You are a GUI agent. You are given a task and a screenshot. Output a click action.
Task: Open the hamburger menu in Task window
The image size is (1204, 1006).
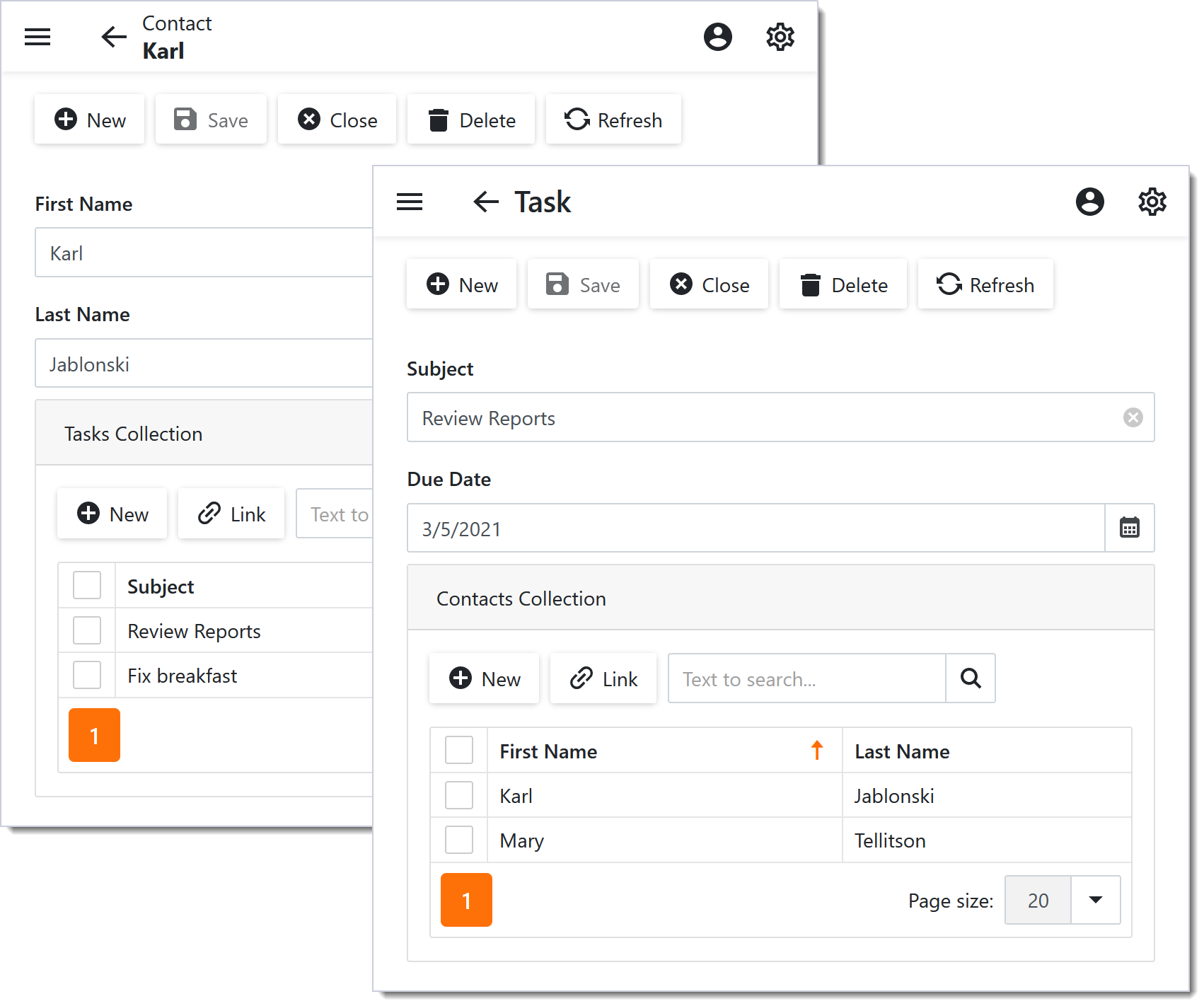(x=410, y=202)
